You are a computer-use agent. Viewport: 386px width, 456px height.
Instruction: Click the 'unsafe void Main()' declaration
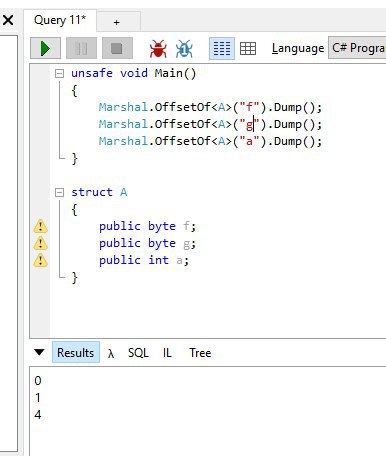coord(134,73)
